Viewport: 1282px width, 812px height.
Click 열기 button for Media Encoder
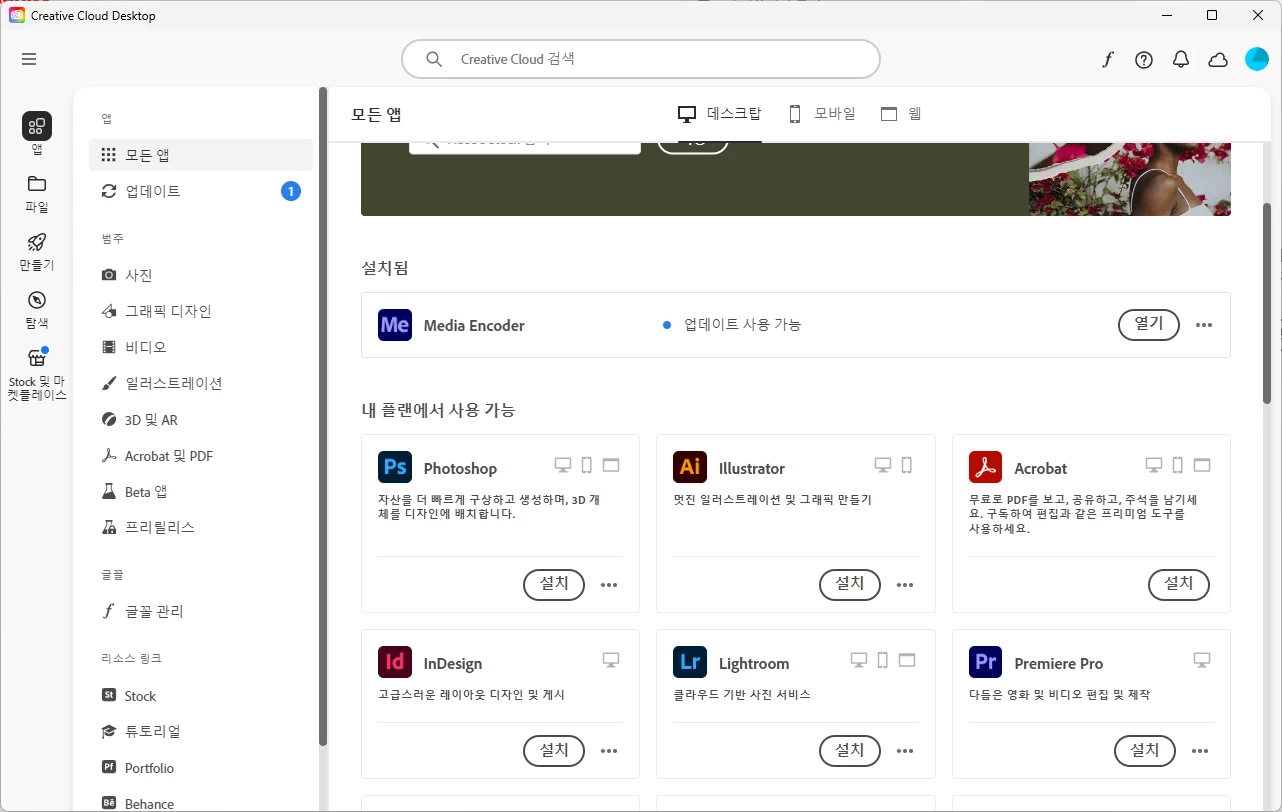pyautogui.click(x=1148, y=325)
